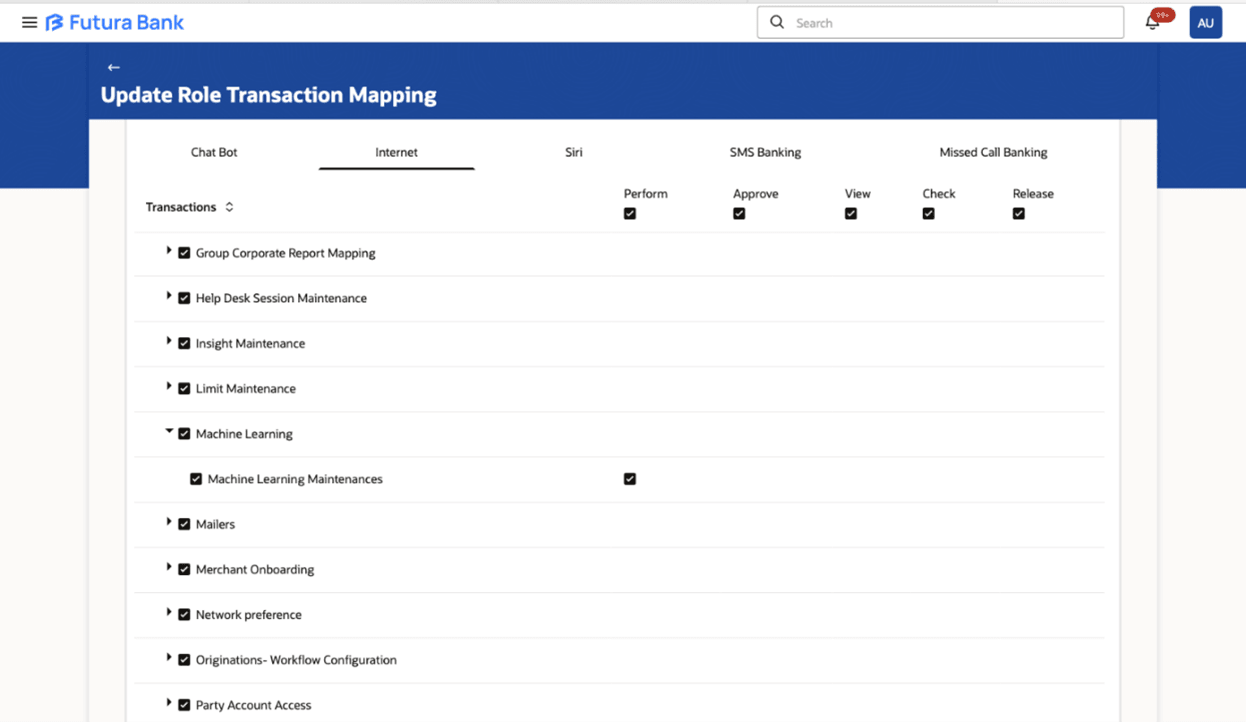This screenshot has height=722, width=1246.
Task: Go back using the arrow icon
Action: 113,67
